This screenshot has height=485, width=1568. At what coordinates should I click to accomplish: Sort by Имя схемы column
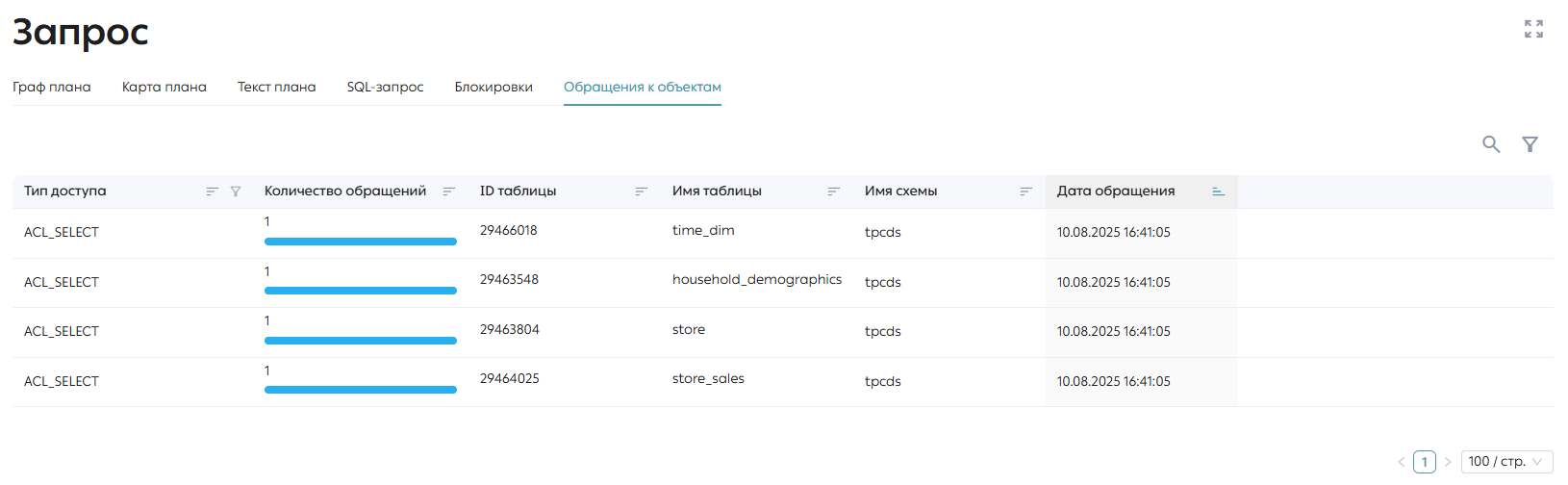[x=1025, y=191]
